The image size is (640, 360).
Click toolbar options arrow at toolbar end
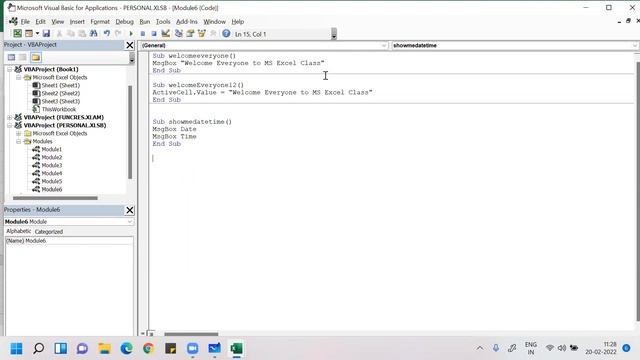click(x=334, y=34)
